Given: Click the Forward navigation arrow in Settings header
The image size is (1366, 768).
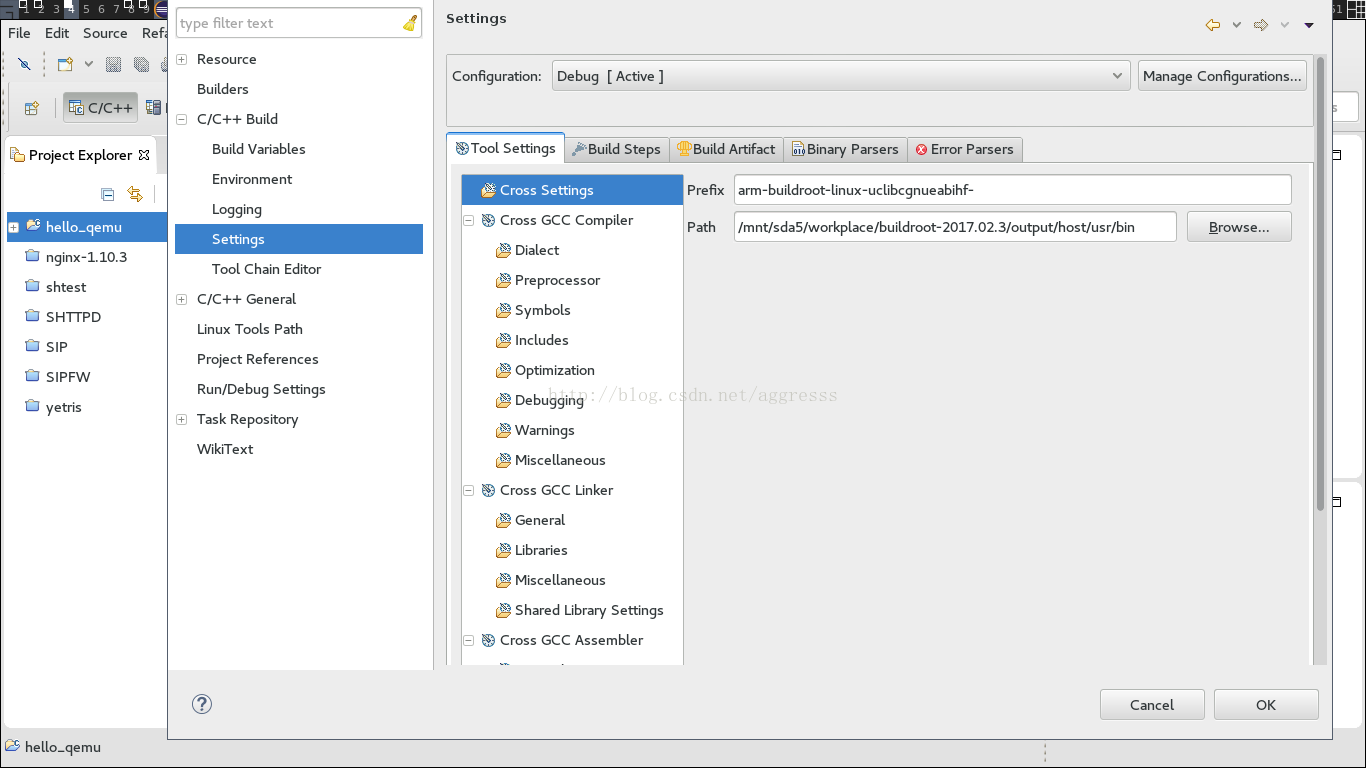Looking at the screenshot, I should 1261,25.
